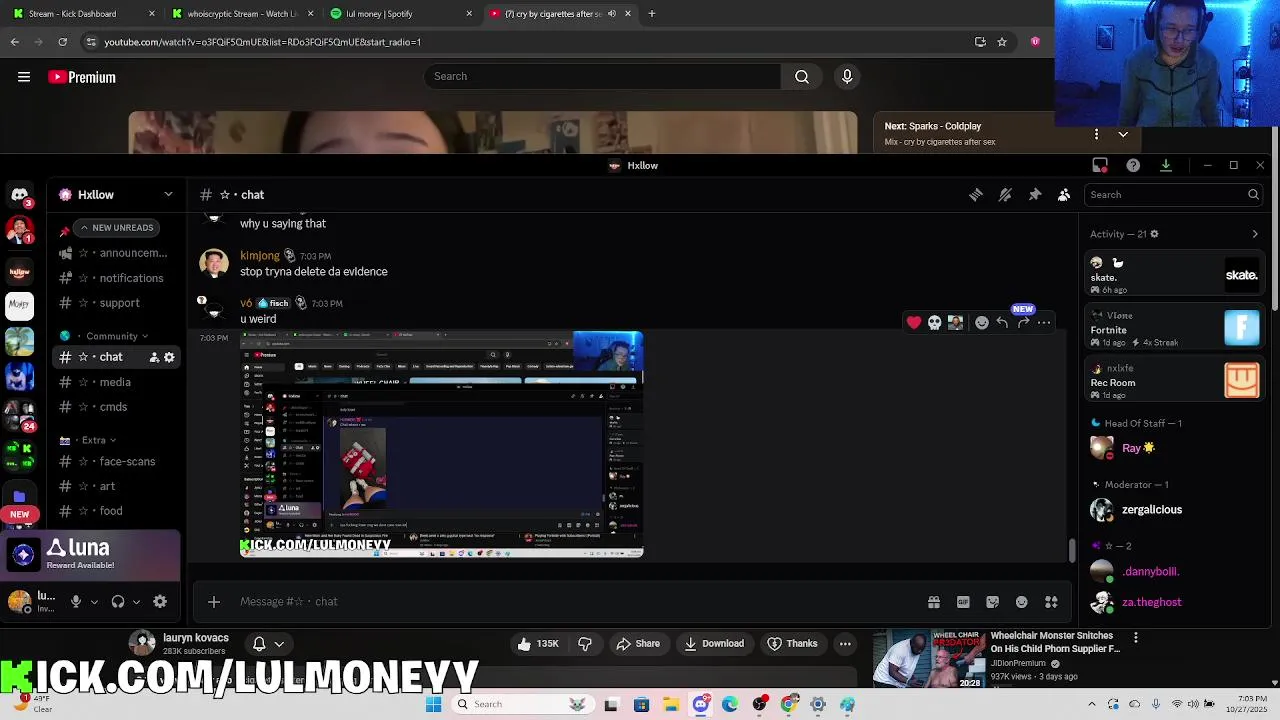This screenshot has width=1280, height=720.
Task: Click the Luna Reward Available banner
Action: coord(90,554)
